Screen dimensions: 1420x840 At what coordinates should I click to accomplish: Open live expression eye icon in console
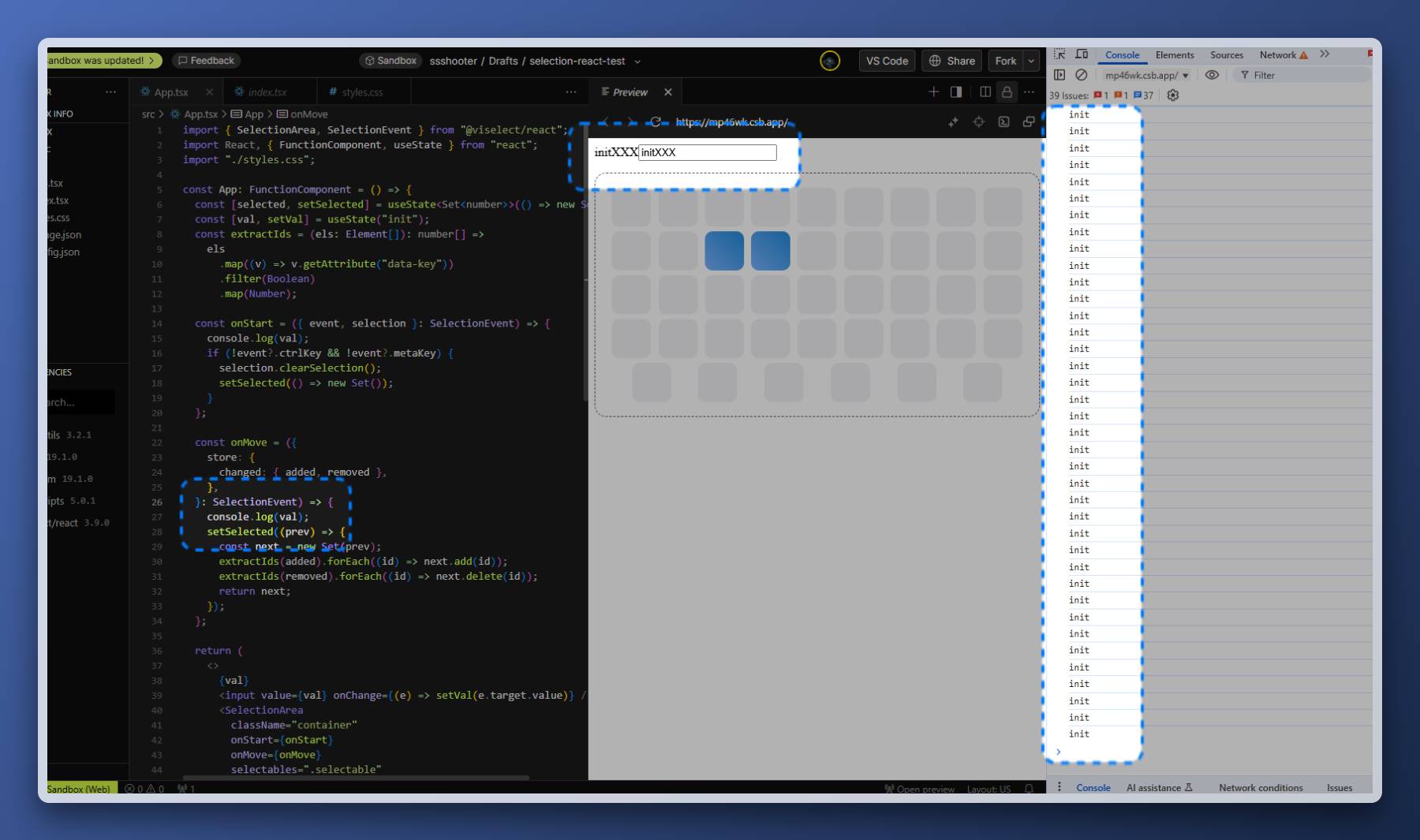coord(1212,75)
